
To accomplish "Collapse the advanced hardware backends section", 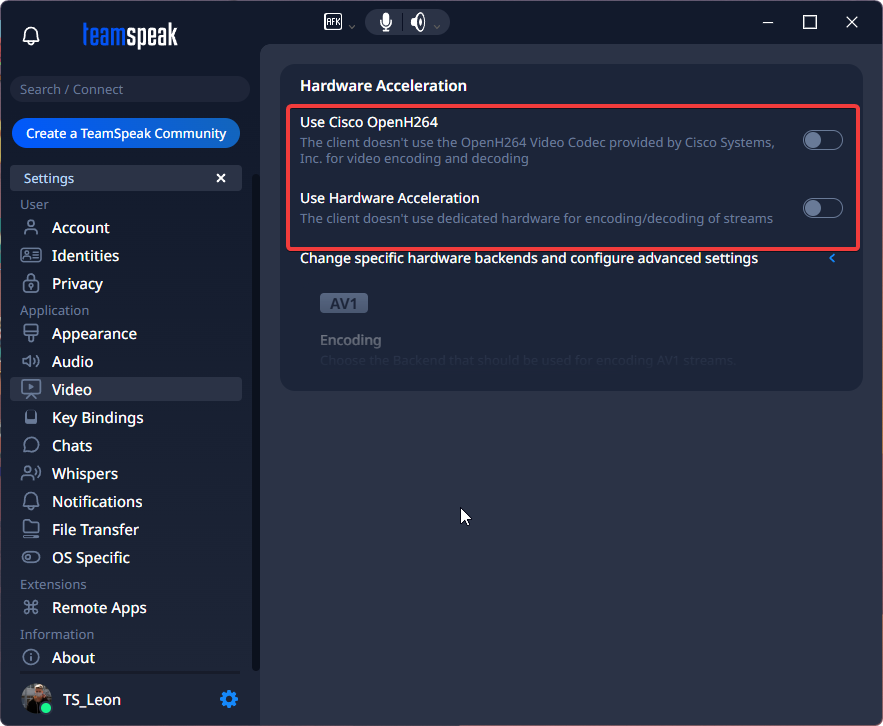I will click(x=832, y=259).
